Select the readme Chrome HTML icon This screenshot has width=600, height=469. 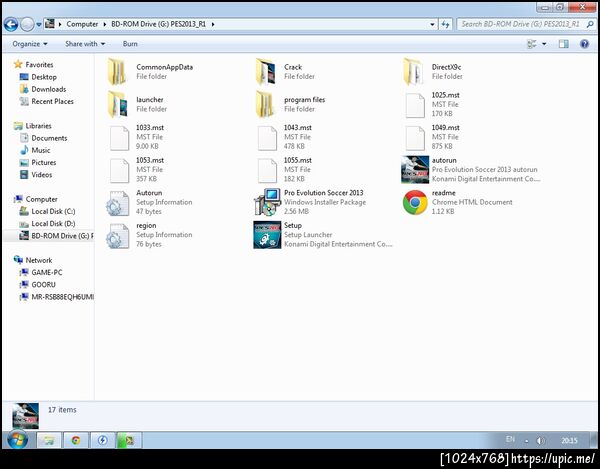415,202
